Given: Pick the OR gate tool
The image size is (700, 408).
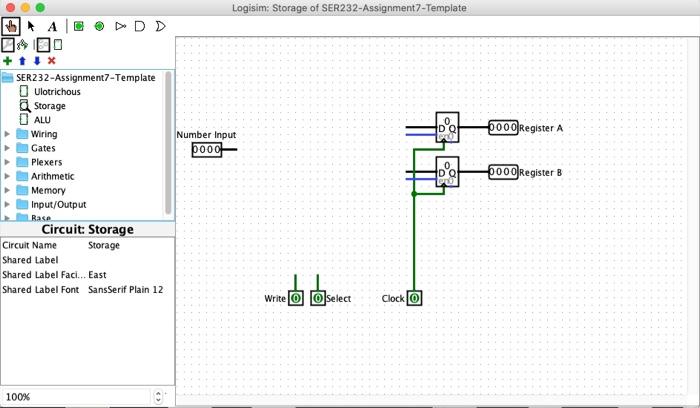Looking at the screenshot, I should click(x=160, y=26).
